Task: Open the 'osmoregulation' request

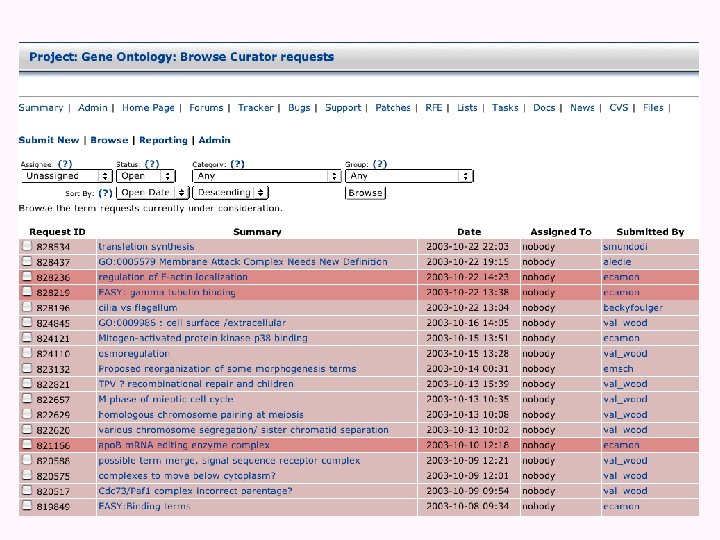Action: (134, 354)
